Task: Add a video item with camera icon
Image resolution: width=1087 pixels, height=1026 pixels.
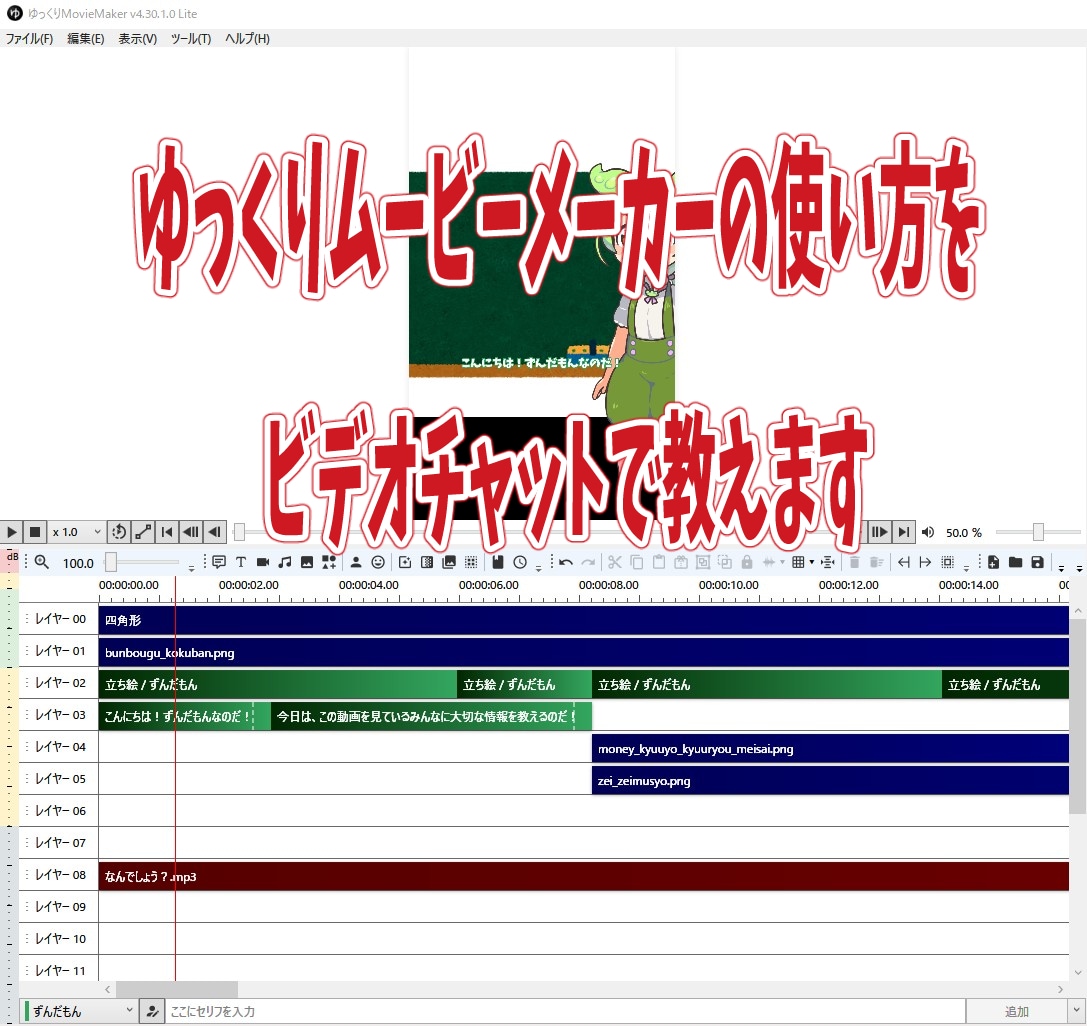Action: click(x=263, y=562)
